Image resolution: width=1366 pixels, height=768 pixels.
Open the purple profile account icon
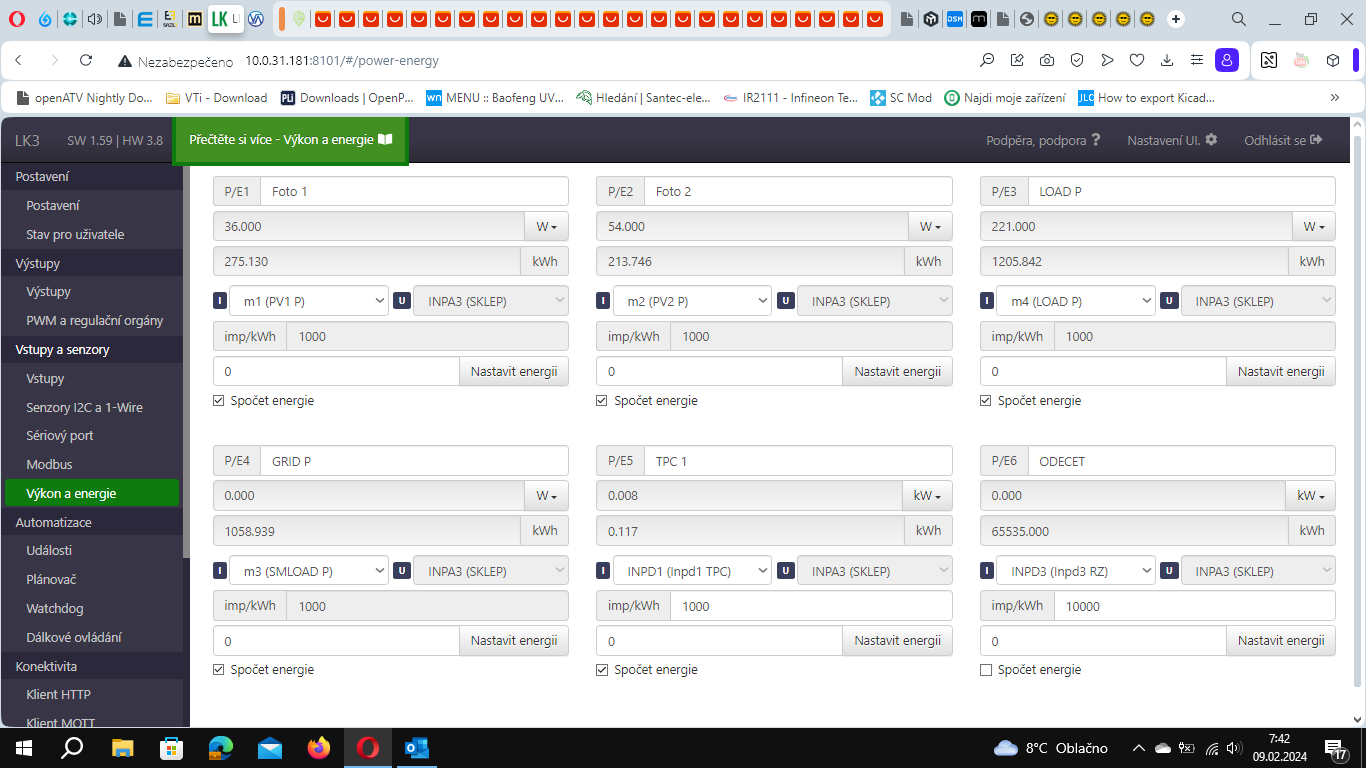1227,60
